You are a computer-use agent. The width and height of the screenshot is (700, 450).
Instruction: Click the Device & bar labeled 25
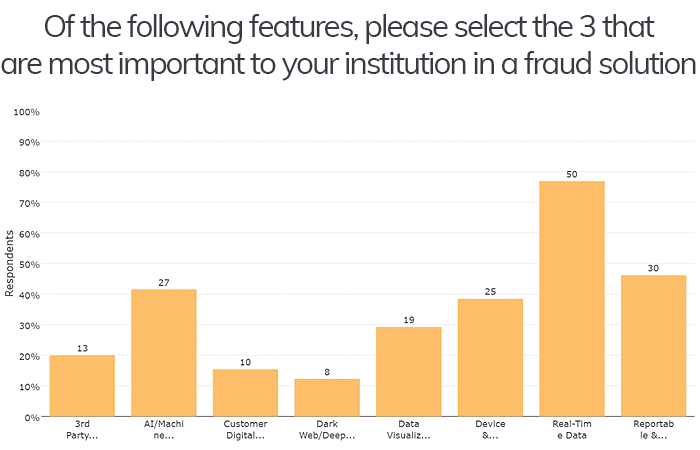[490, 358]
